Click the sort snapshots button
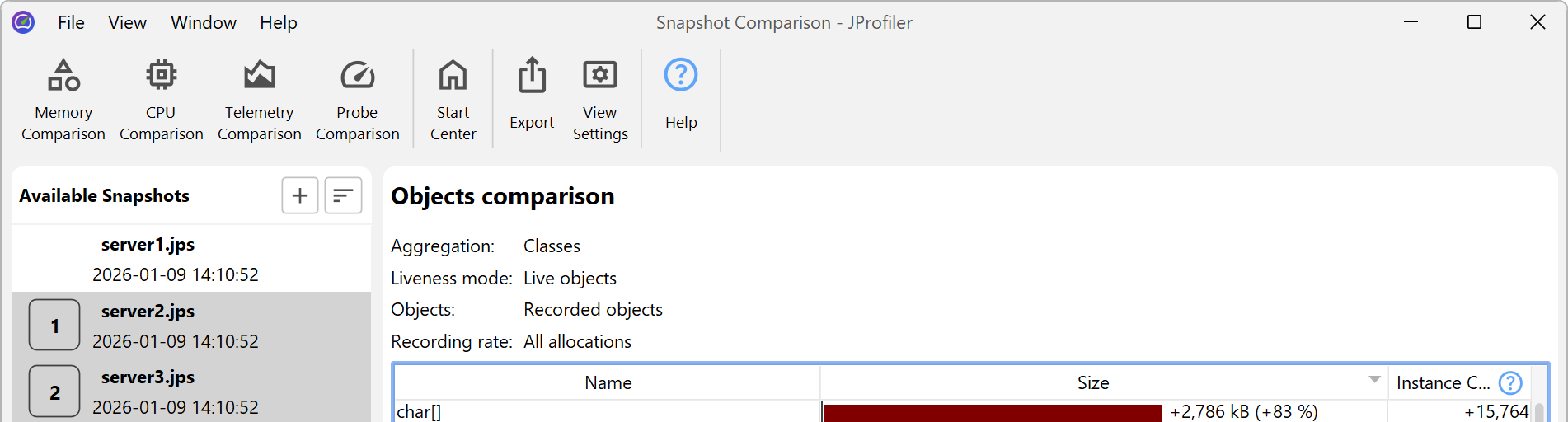This screenshot has width=1568, height=422. (343, 195)
